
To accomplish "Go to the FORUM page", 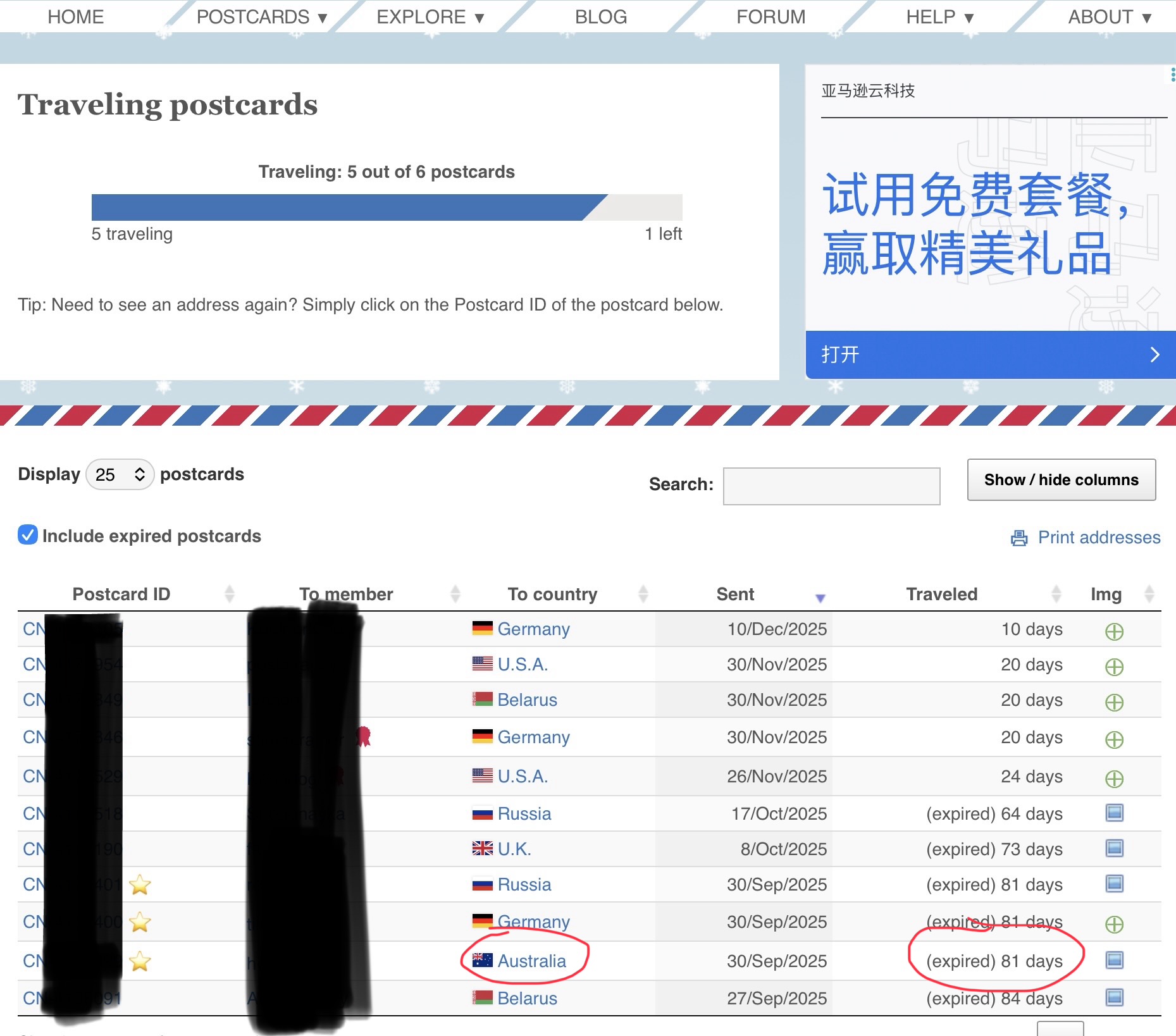I will (771, 17).
